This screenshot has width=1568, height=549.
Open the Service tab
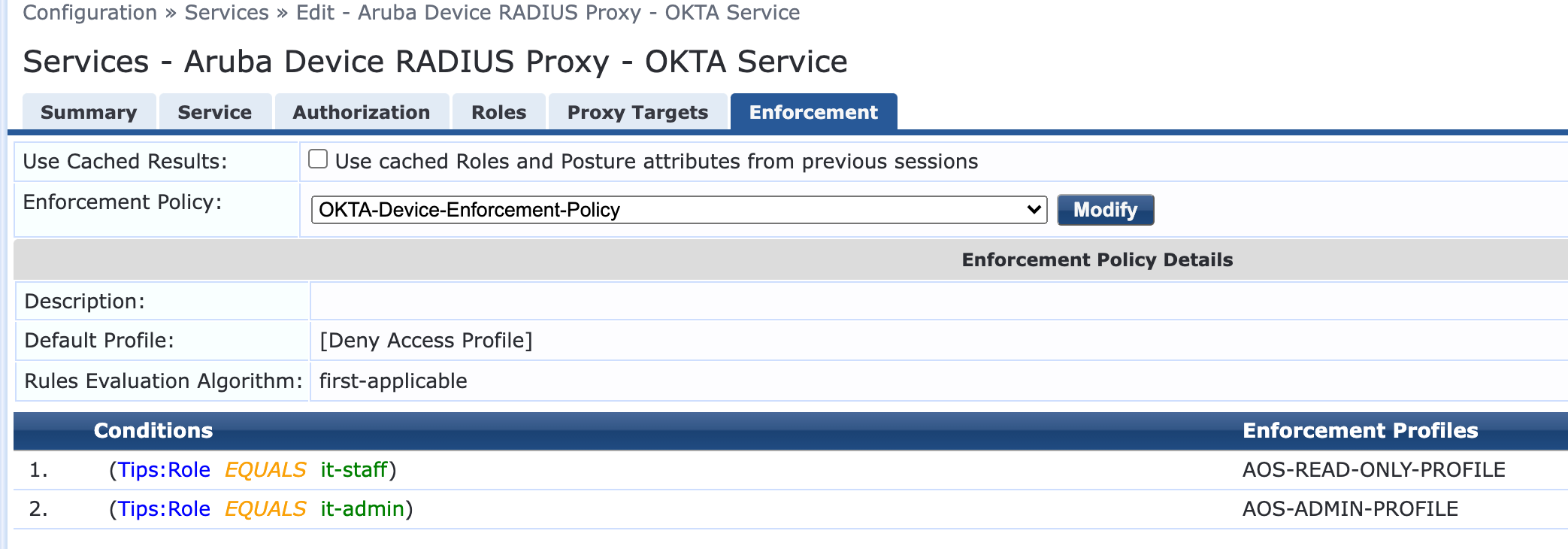tap(214, 112)
